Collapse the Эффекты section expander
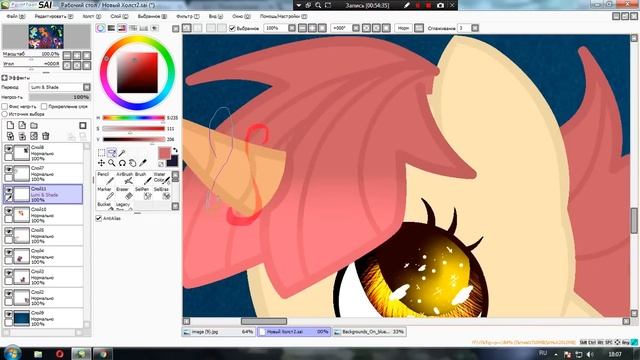 pos(4,78)
